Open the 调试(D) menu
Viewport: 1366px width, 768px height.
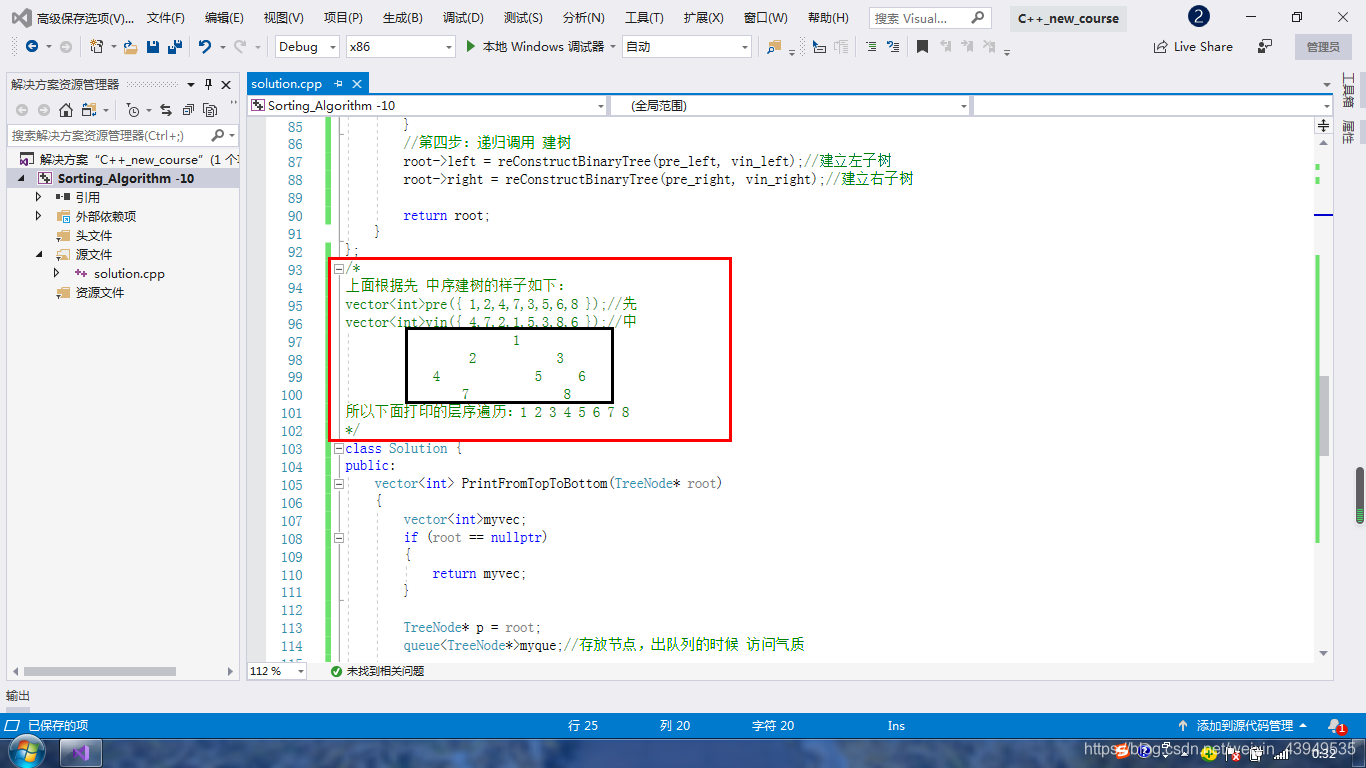tap(463, 18)
